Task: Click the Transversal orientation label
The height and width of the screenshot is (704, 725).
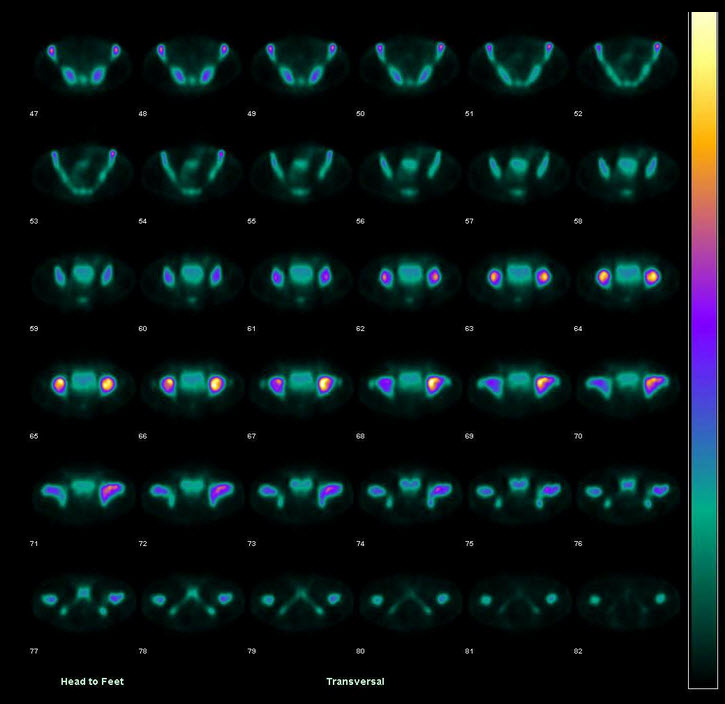Action: click(x=355, y=681)
